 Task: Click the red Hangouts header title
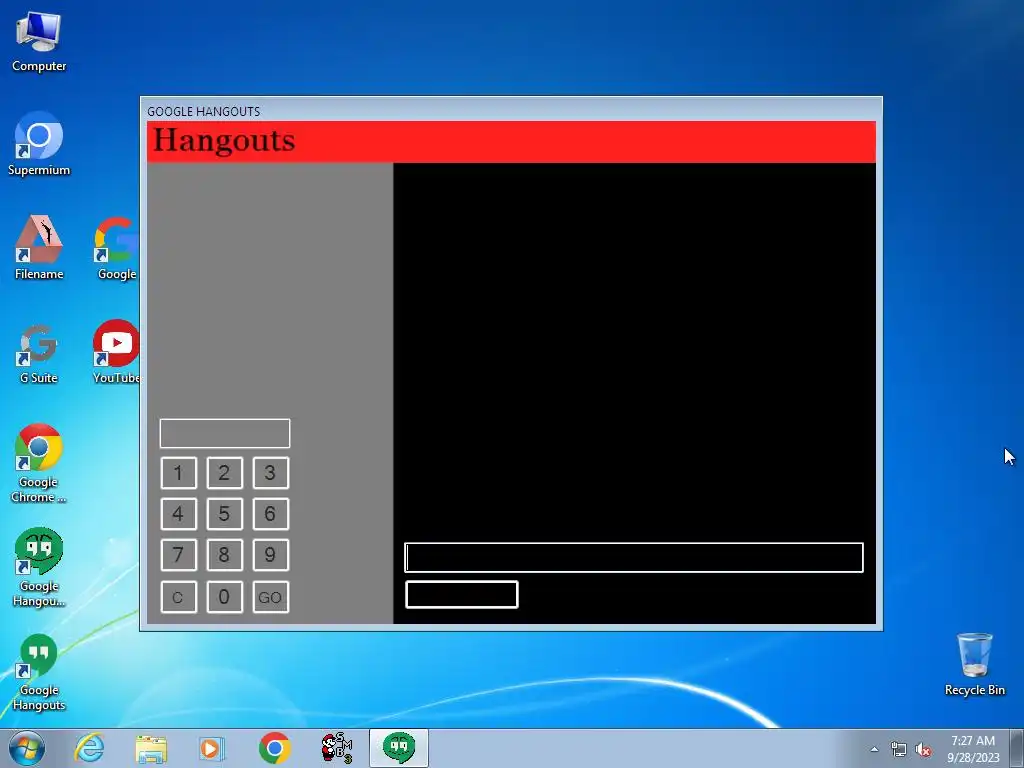224,140
